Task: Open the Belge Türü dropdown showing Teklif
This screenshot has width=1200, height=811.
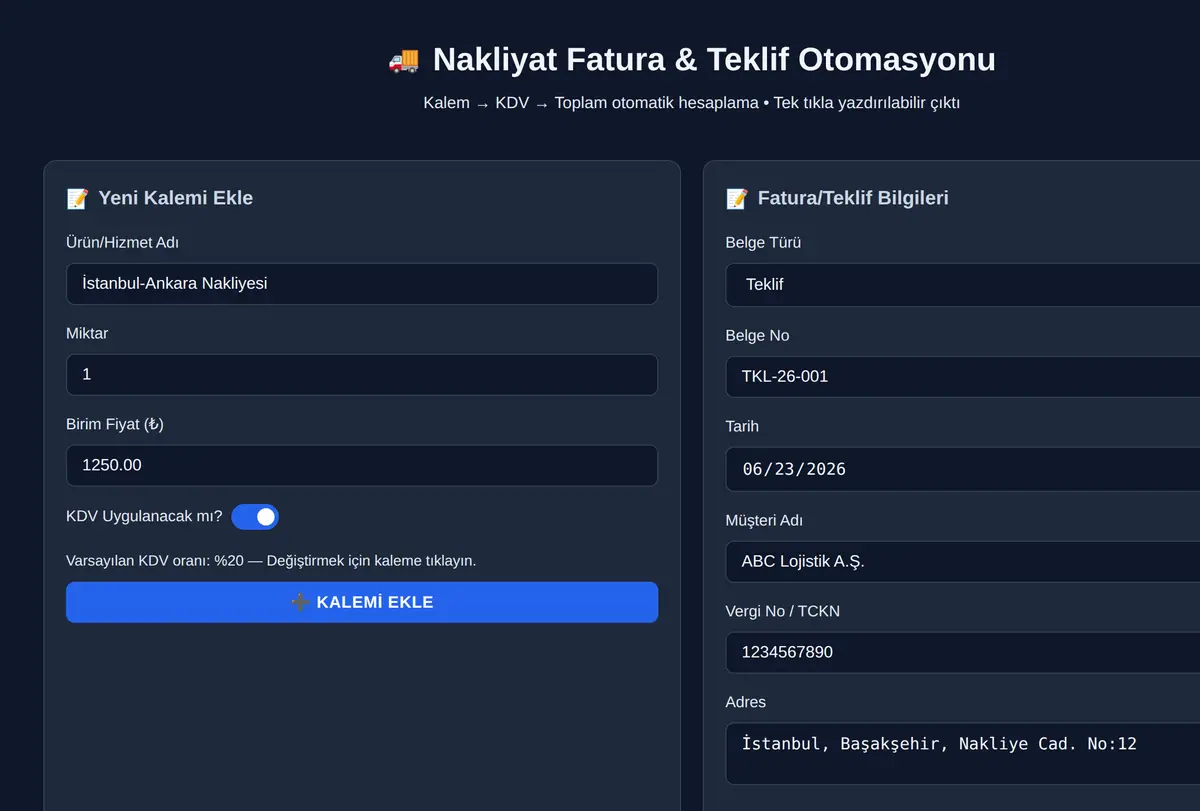Action: click(963, 284)
